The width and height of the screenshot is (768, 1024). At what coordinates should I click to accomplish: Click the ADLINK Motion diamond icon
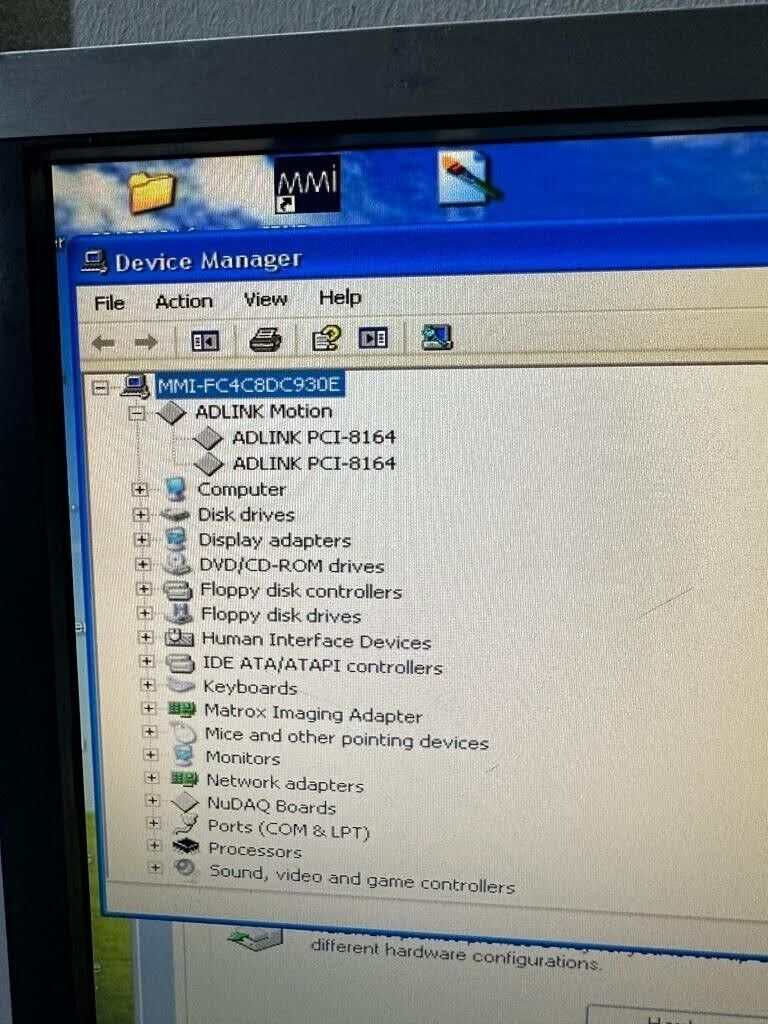(x=171, y=413)
